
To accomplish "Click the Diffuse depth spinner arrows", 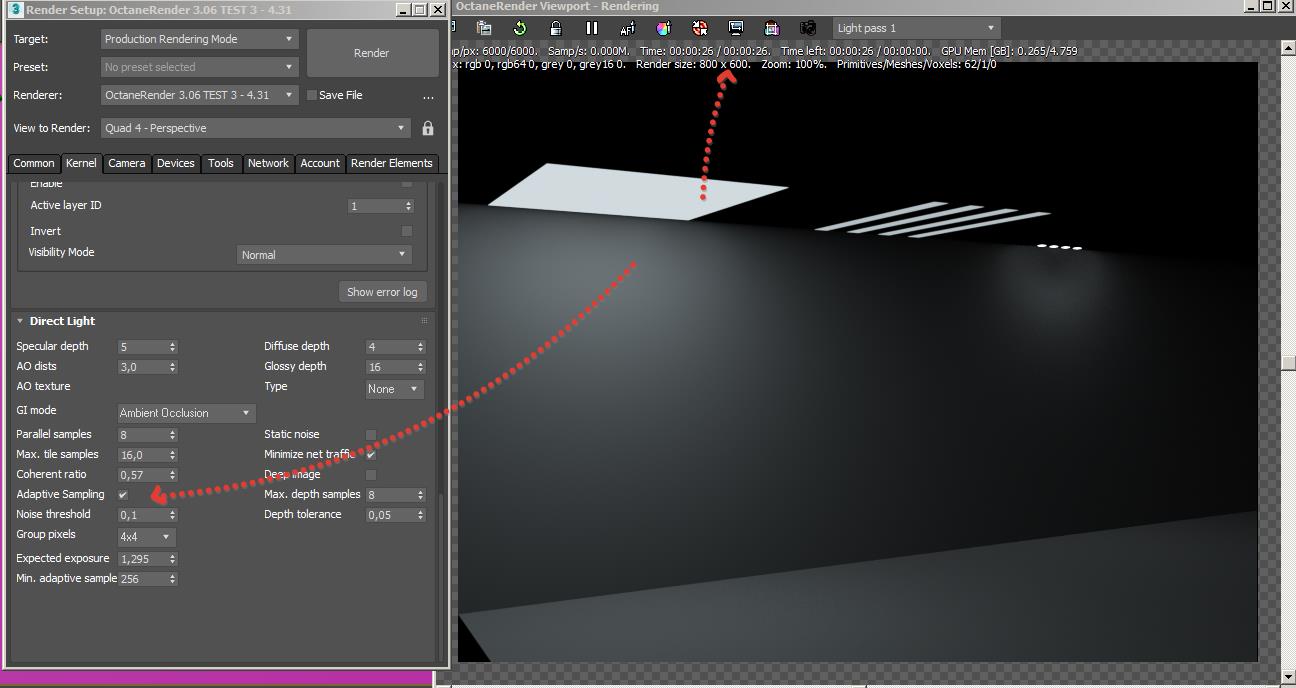I will (420, 347).
